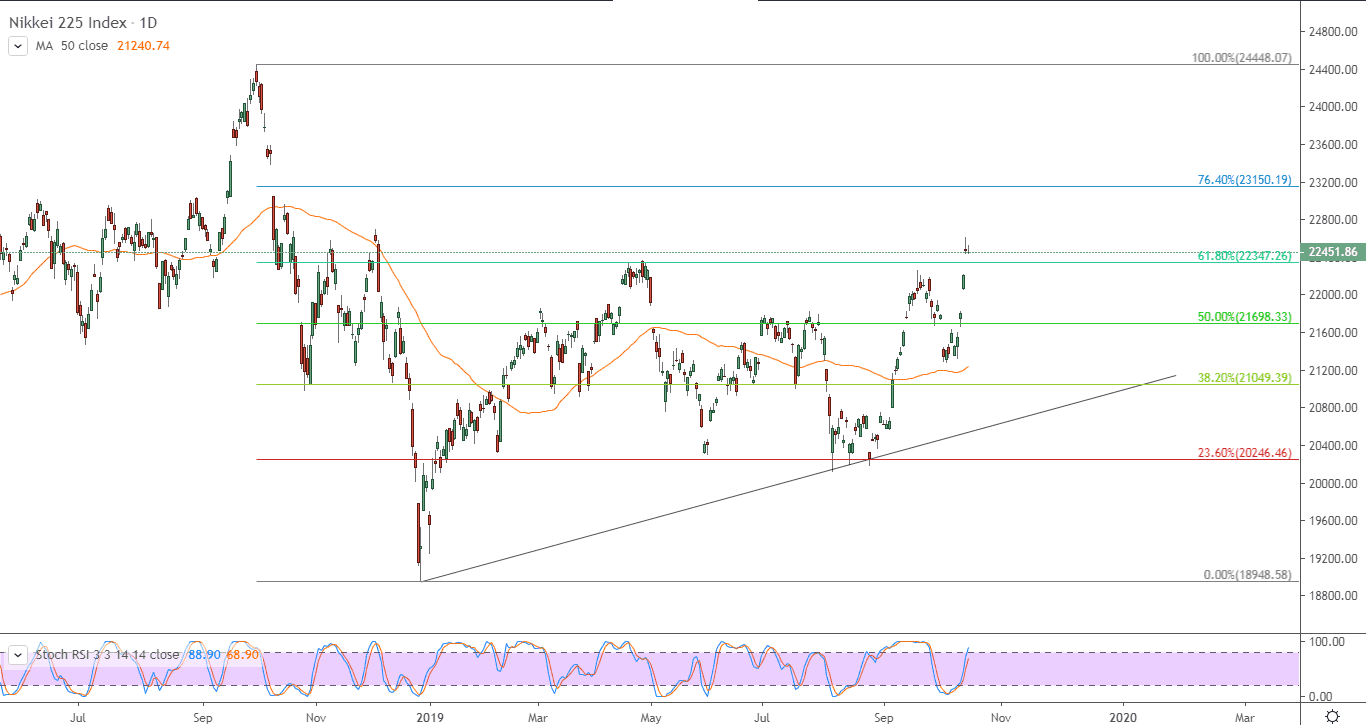Select the 0.00%(18948.58) Fibonacci label

(x=1246, y=575)
